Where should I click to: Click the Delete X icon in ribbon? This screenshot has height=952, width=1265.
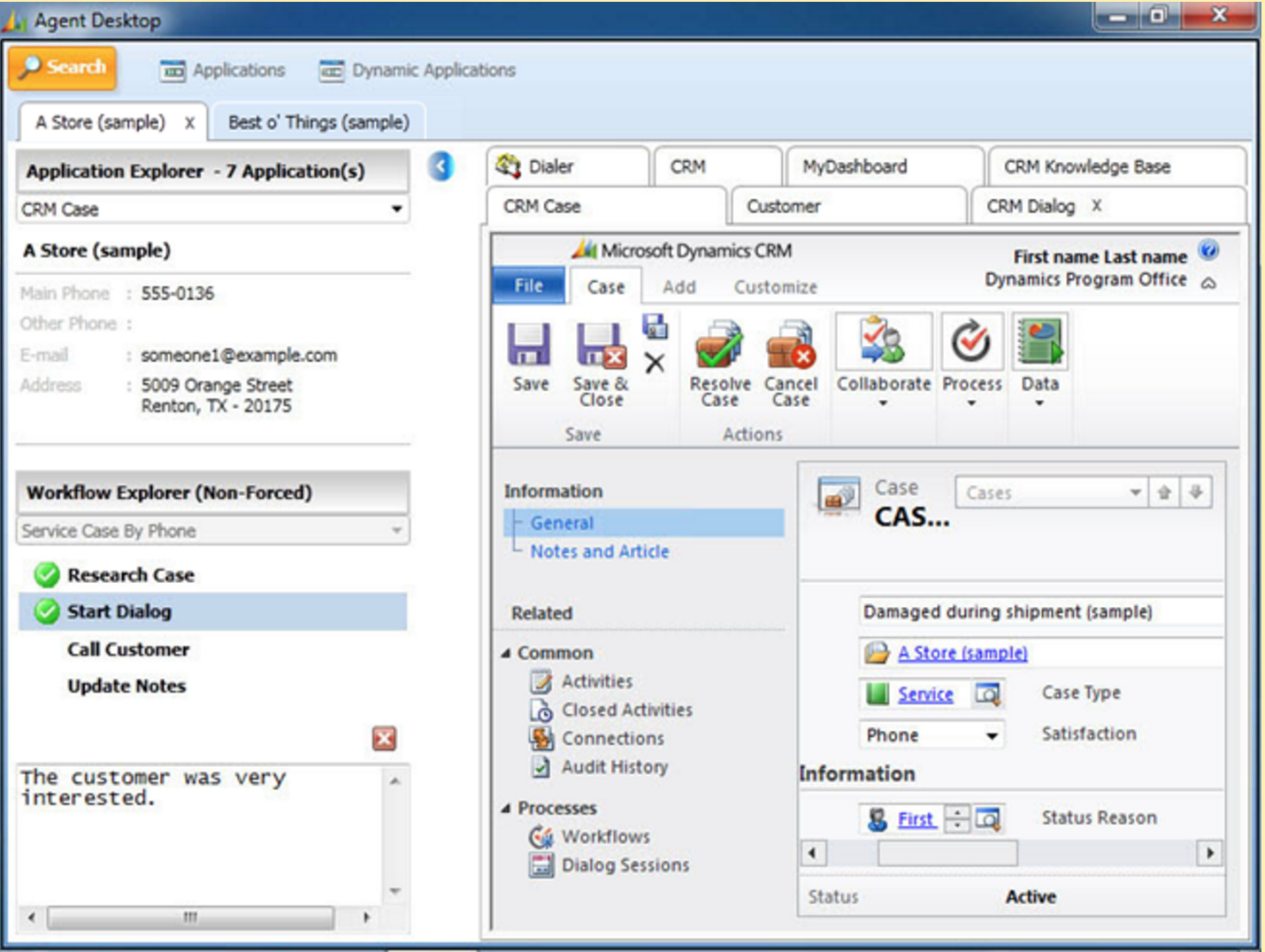[655, 363]
